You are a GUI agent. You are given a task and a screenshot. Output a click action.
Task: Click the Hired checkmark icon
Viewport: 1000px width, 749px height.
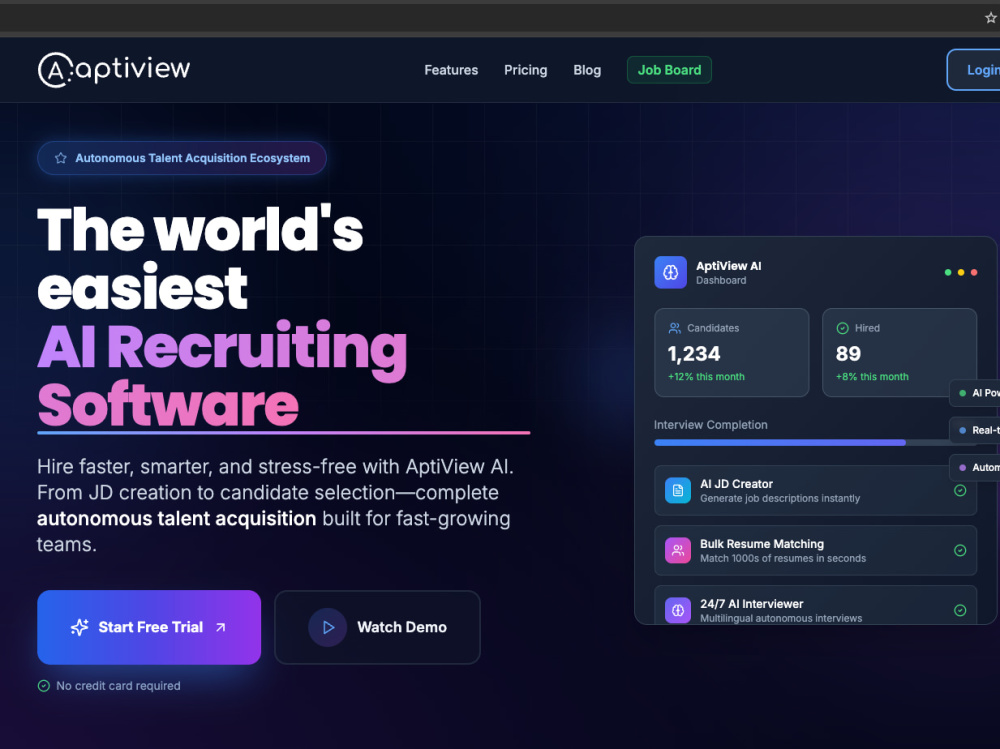coord(842,328)
